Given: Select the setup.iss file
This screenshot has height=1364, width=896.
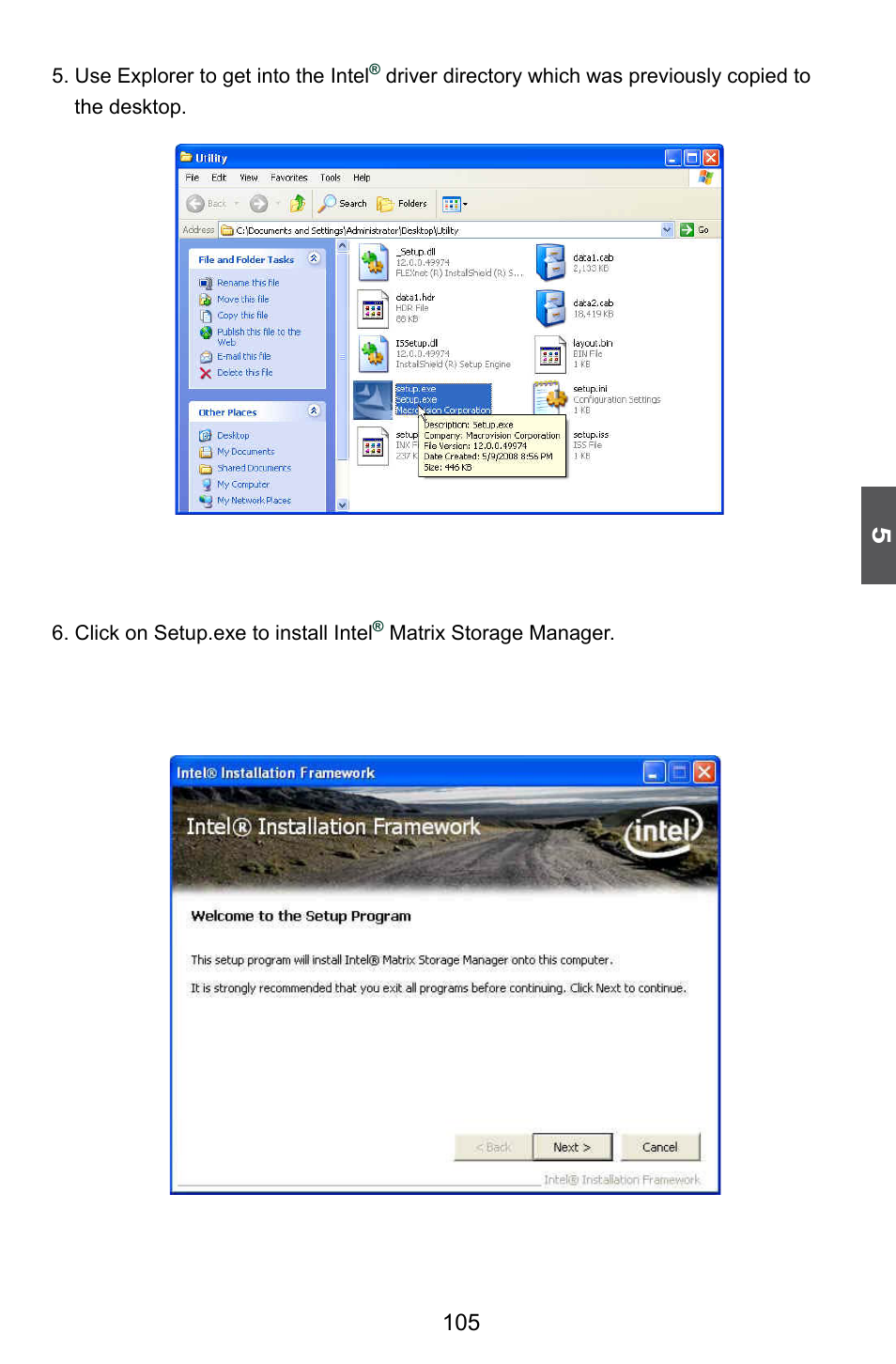Looking at the screenshot, I should (591, 445).
